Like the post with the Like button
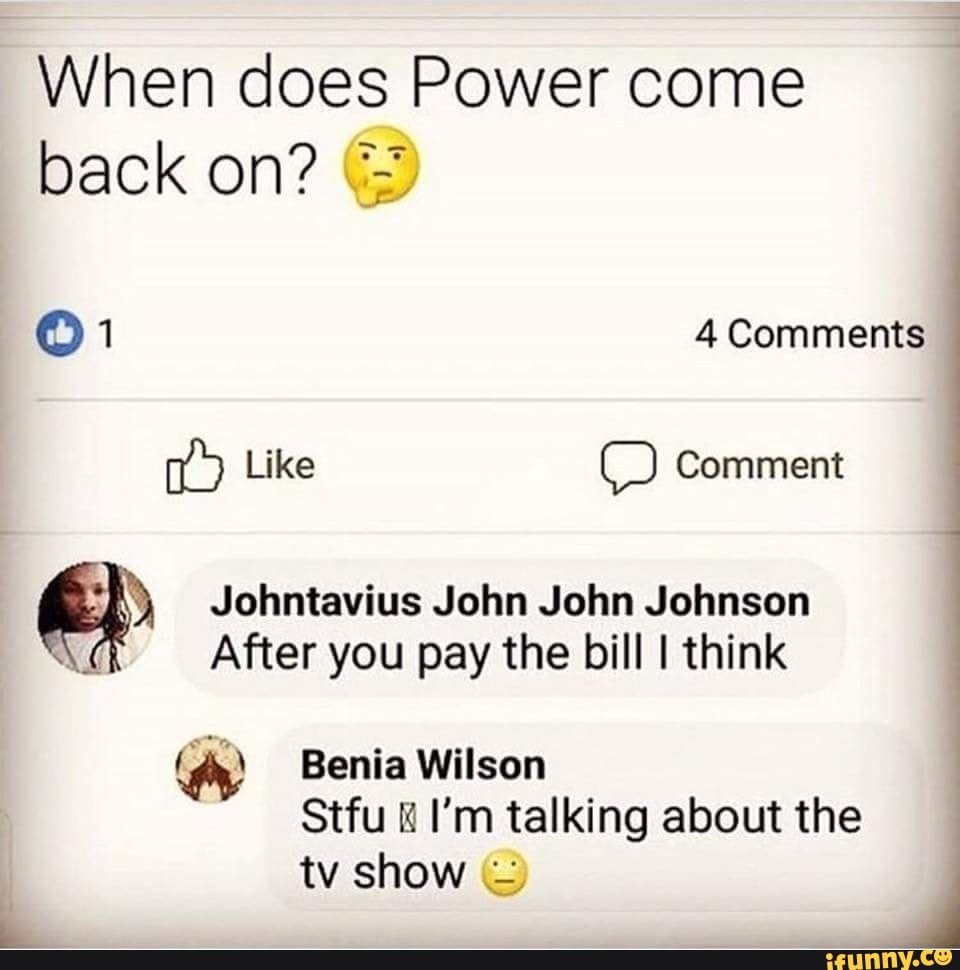The width and height of the screenshot is (960, 970). point(241,466)
